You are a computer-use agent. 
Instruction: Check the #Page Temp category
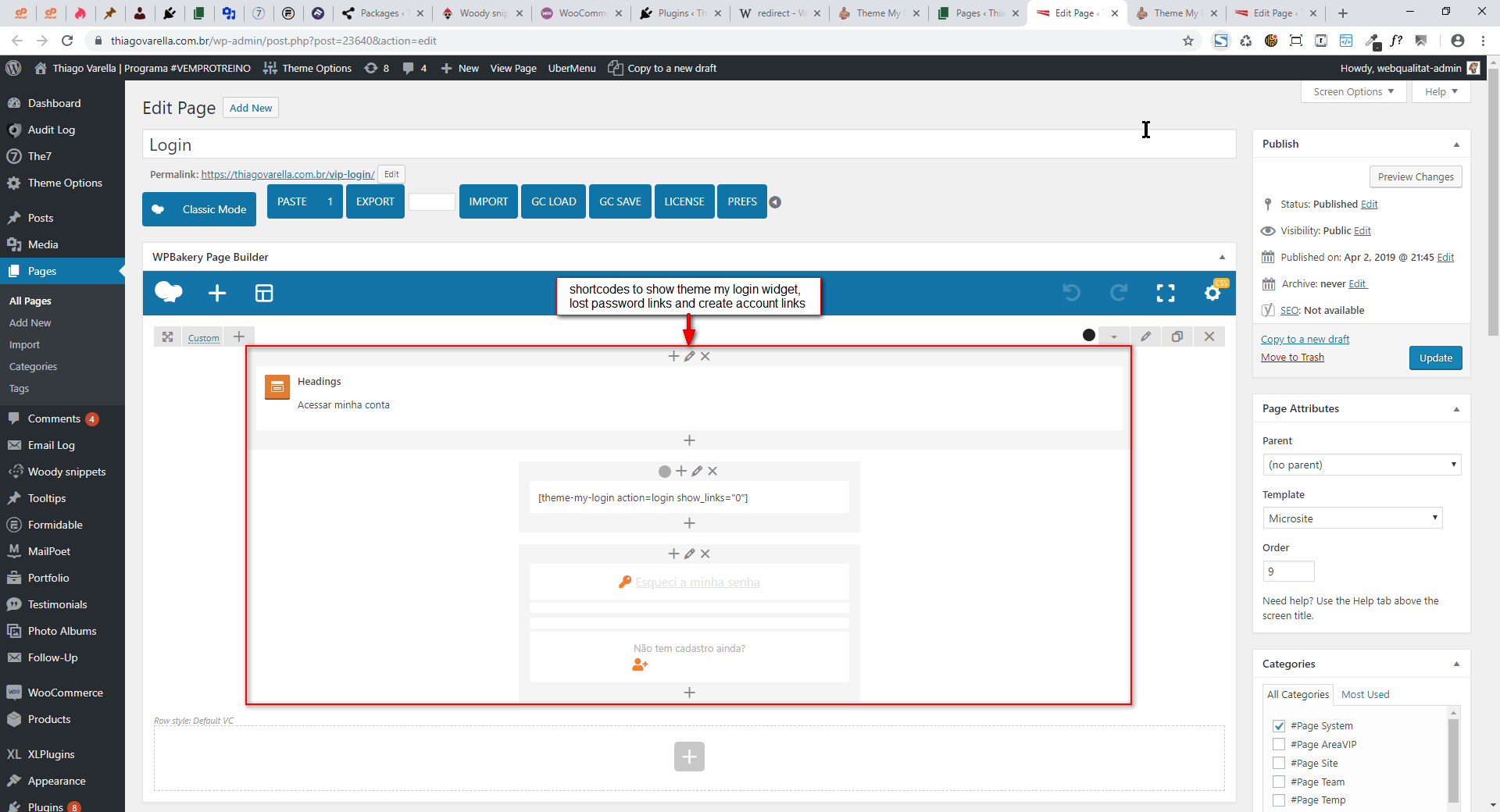1279,800
